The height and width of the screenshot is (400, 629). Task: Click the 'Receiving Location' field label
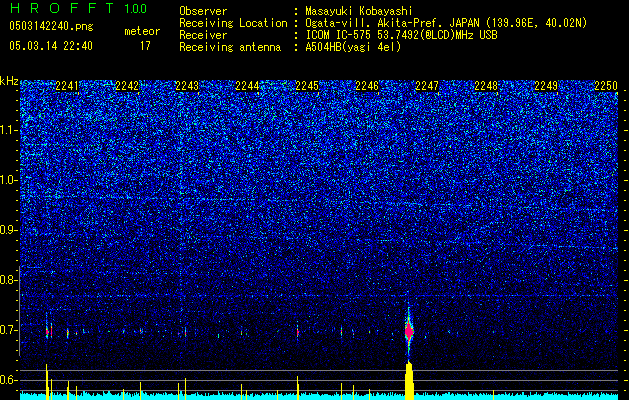tap(233, 23)
